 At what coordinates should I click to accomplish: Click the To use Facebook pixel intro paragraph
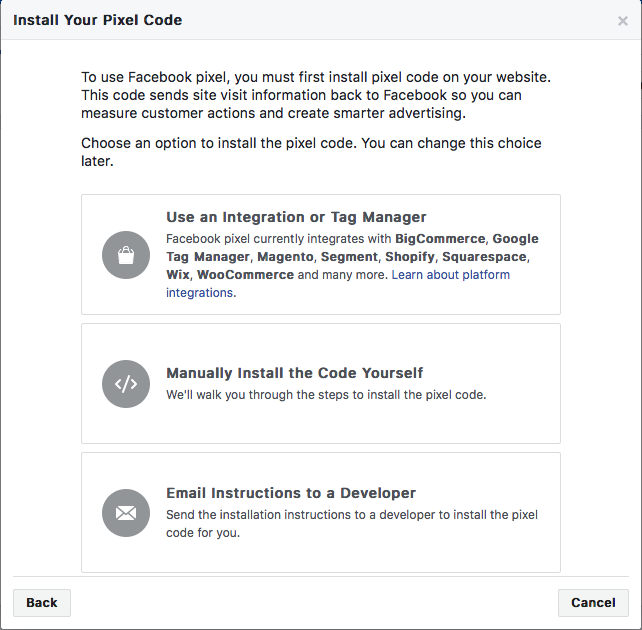316,95
